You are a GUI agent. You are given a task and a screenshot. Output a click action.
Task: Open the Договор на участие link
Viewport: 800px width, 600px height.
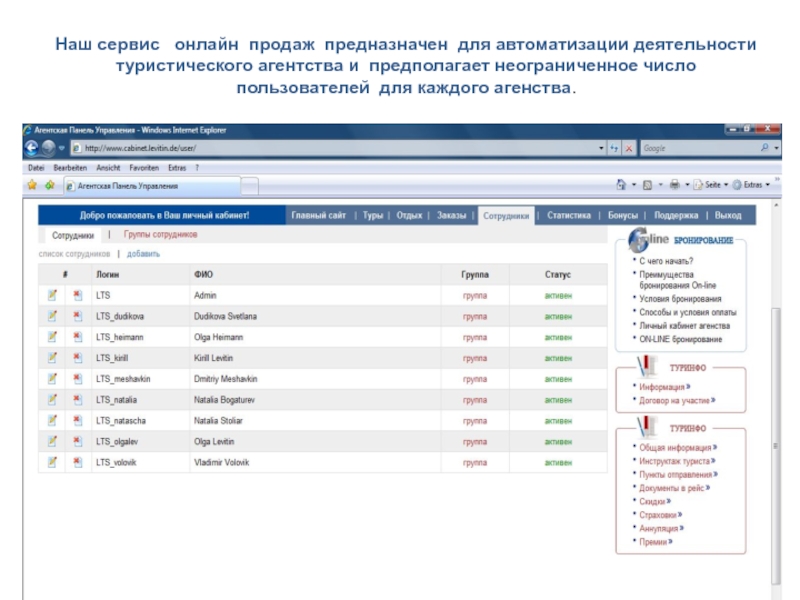pos(677,400)
